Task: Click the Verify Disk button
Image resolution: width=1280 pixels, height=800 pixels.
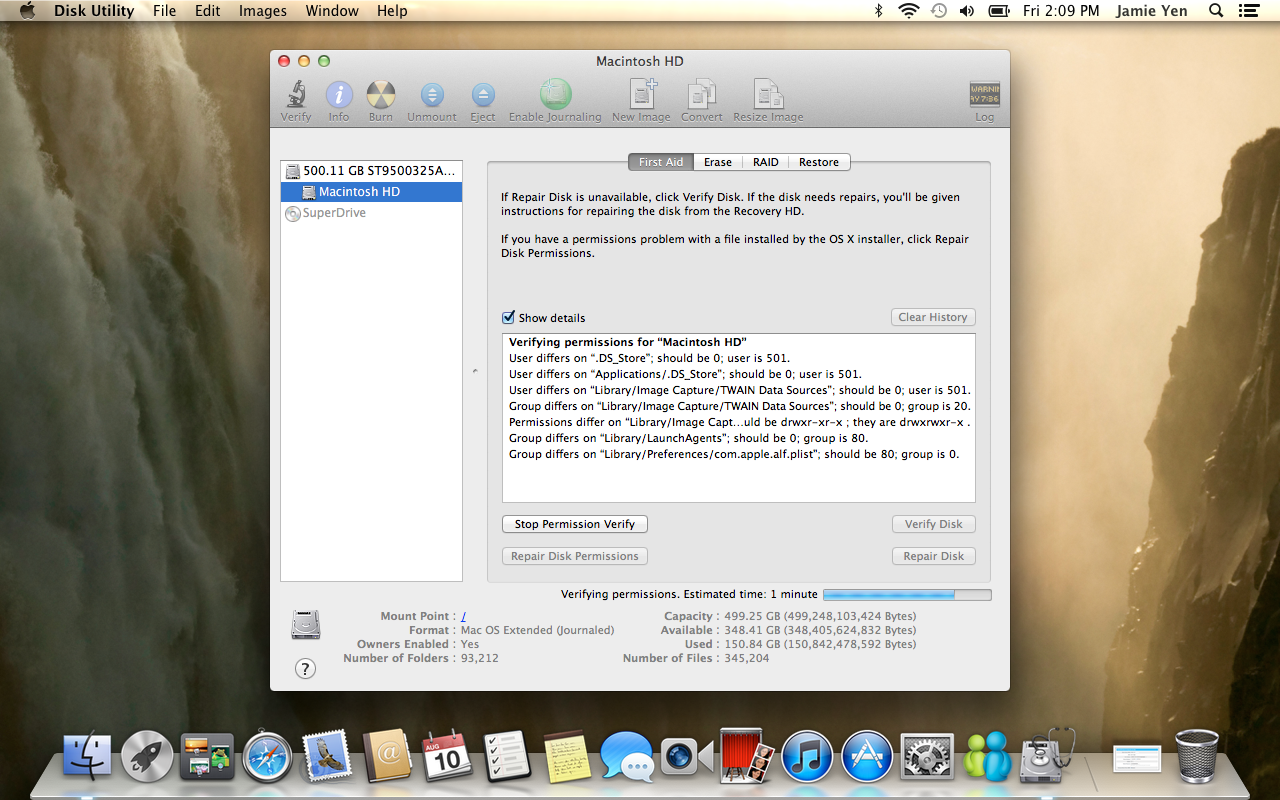Action: pyautogui.click(x=933, y=524)
